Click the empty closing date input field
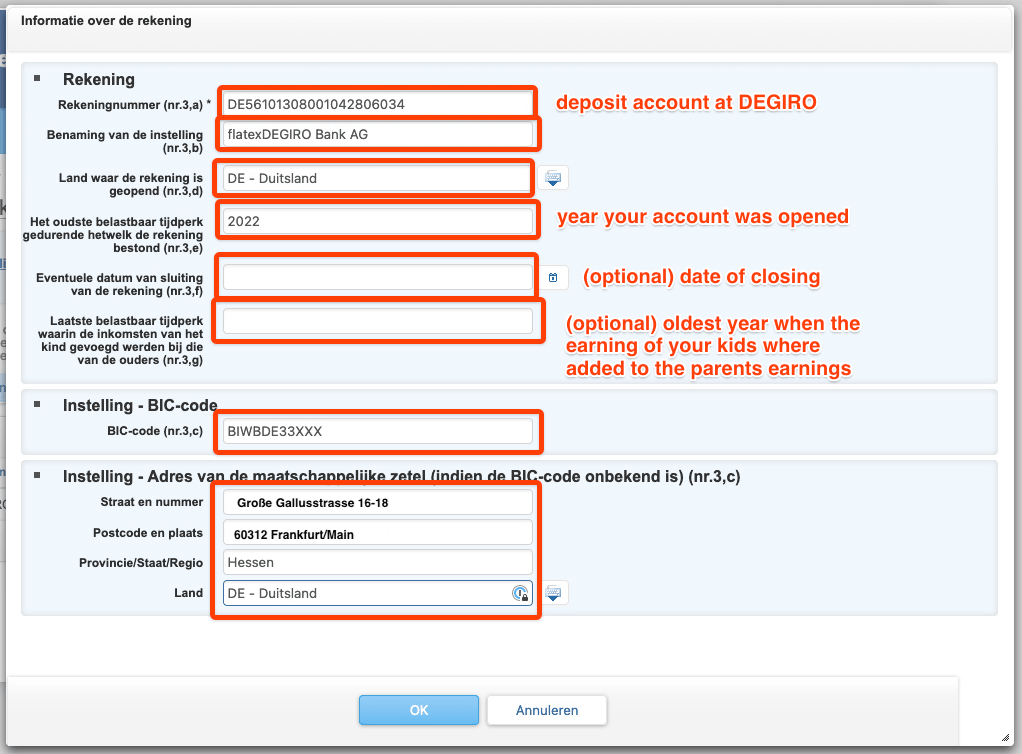Image resolution: width=1022 pixels, height=754 pixels. 377,277
